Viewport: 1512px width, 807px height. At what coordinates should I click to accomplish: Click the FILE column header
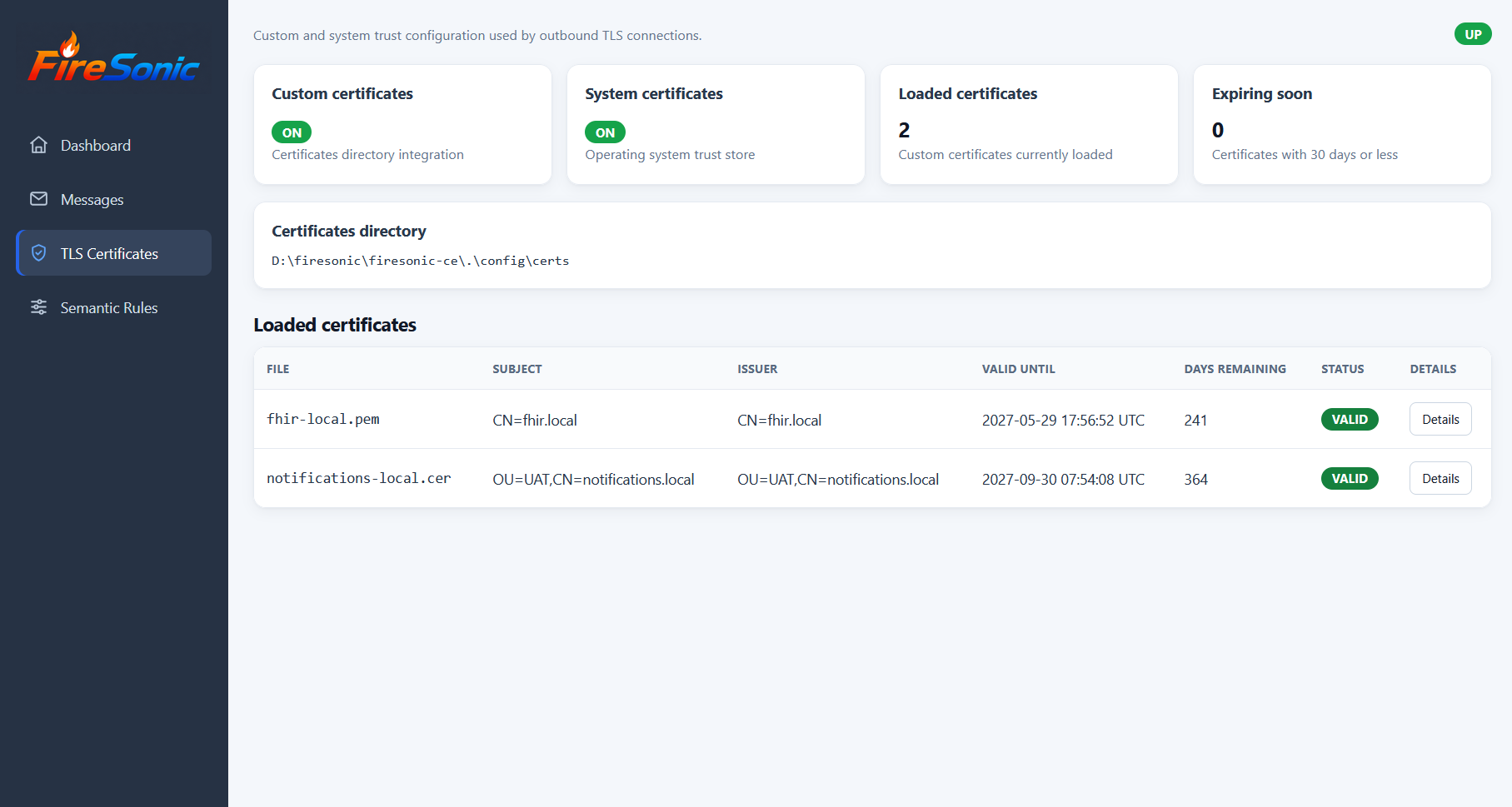[278, 369]
